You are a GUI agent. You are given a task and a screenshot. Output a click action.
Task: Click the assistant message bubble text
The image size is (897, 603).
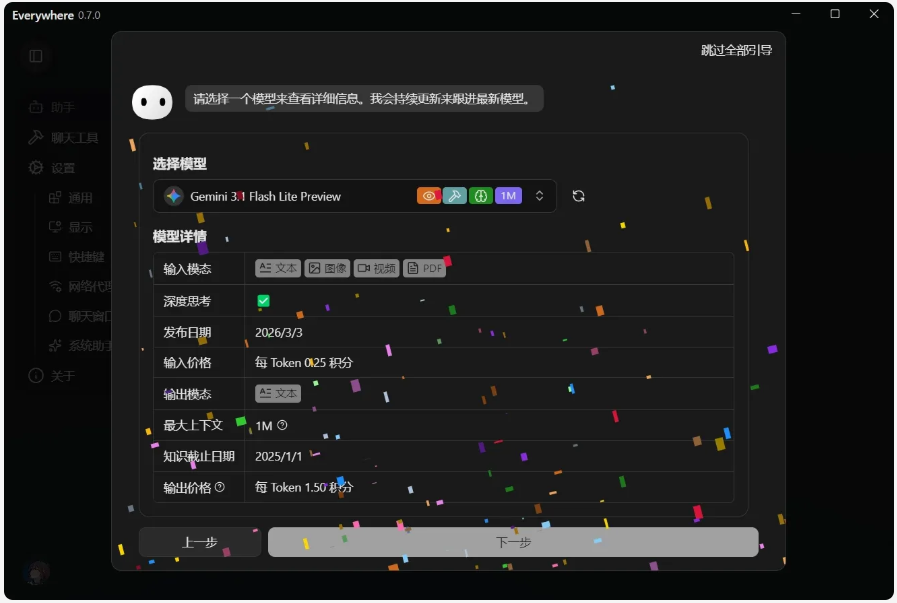pos(364,99)
